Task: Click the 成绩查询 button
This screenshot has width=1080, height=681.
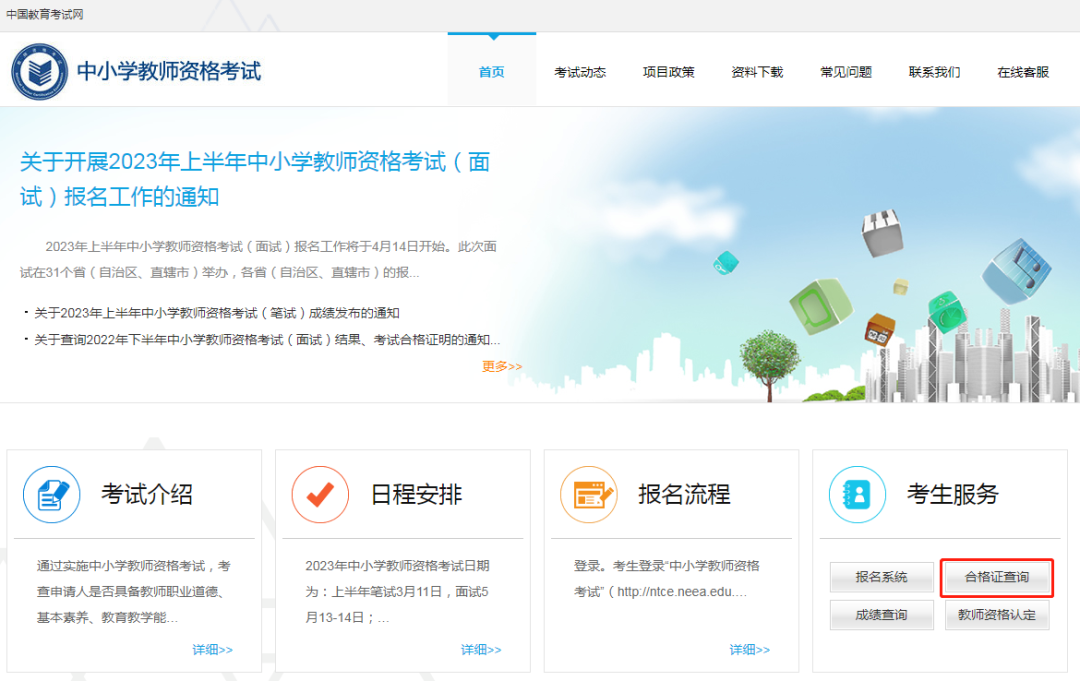Action: [x=881, y=614]
